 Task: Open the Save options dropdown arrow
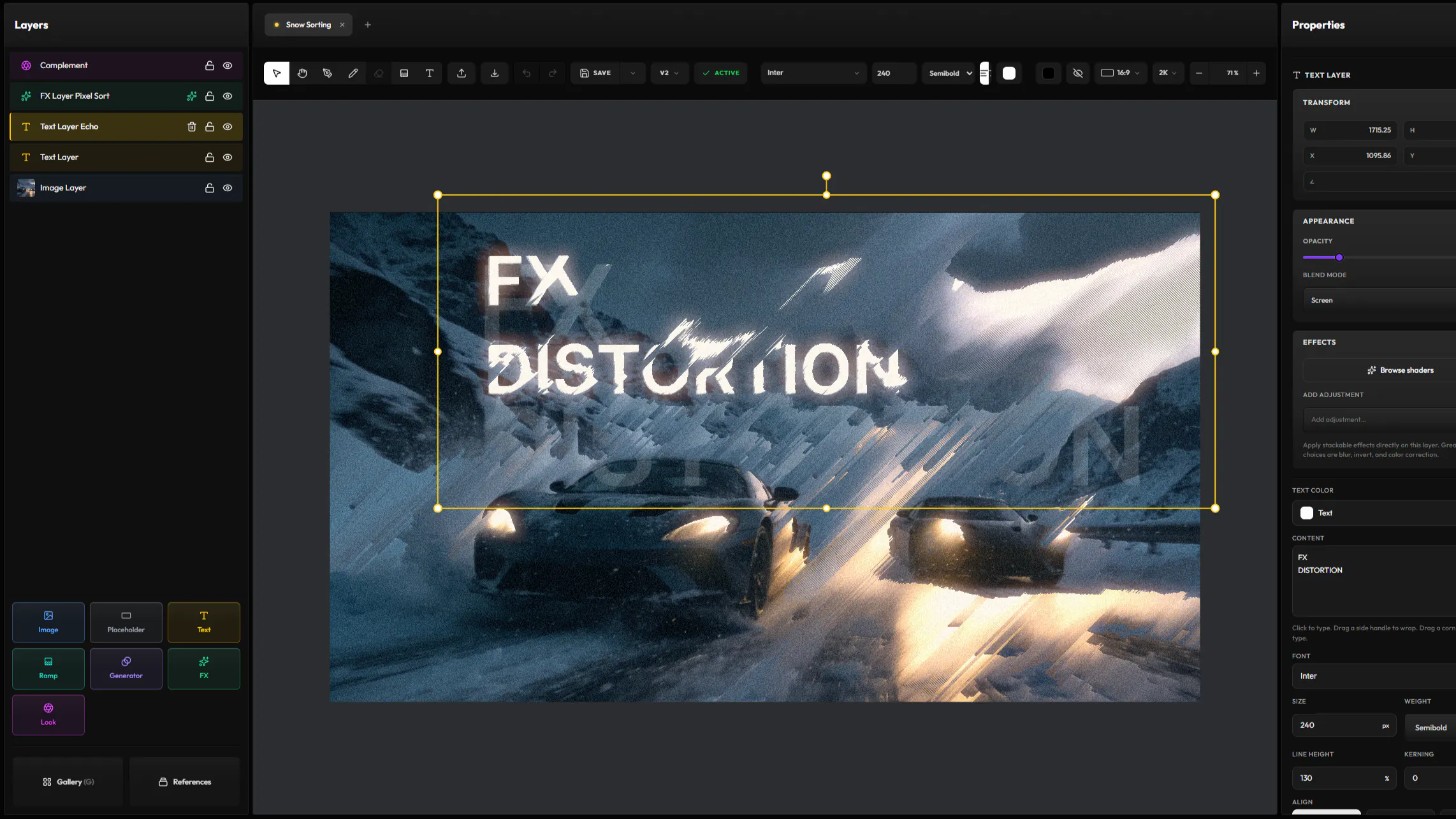pos(633,73)
